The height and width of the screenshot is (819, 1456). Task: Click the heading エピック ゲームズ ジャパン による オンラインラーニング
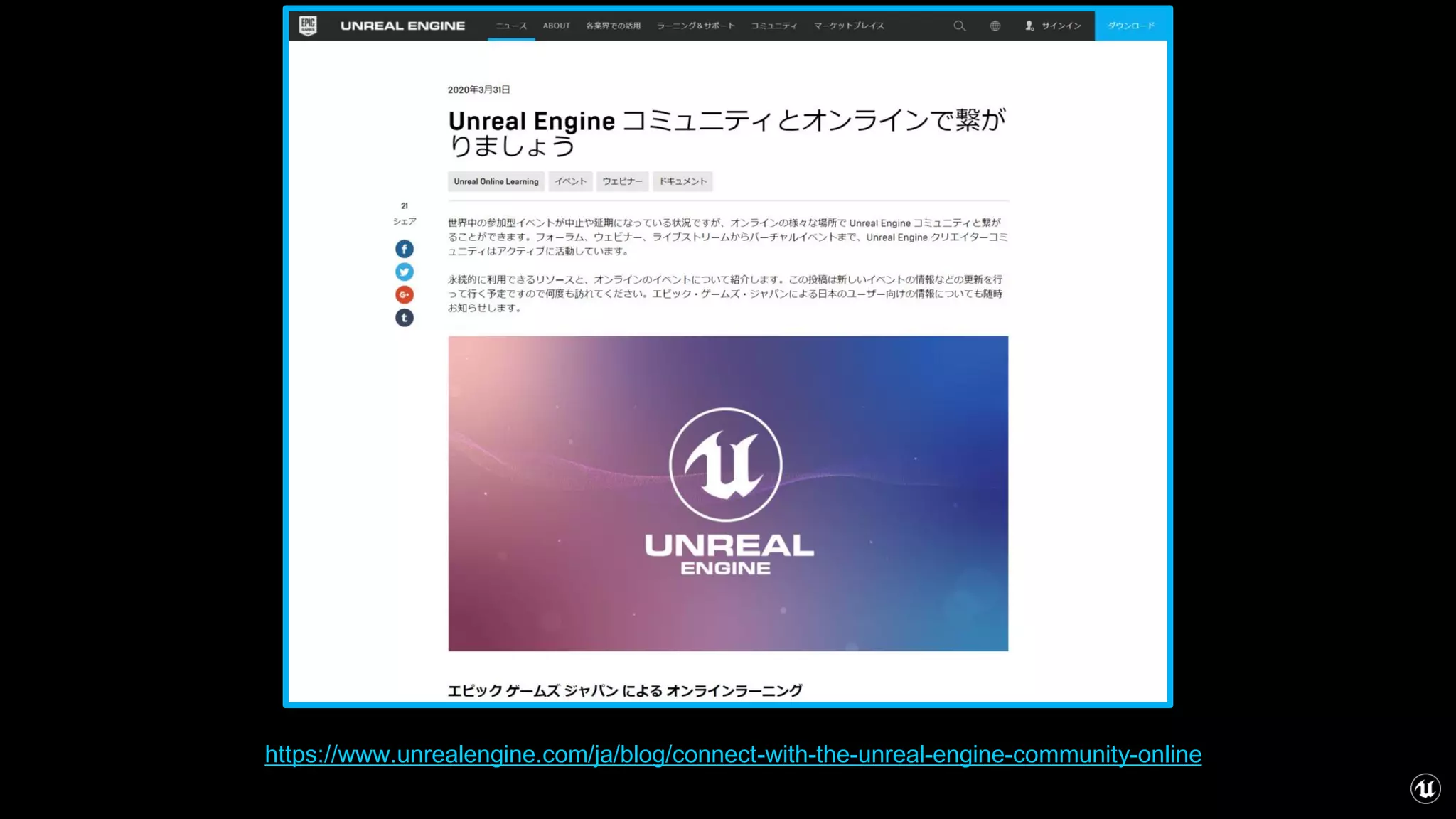(625, 690)
